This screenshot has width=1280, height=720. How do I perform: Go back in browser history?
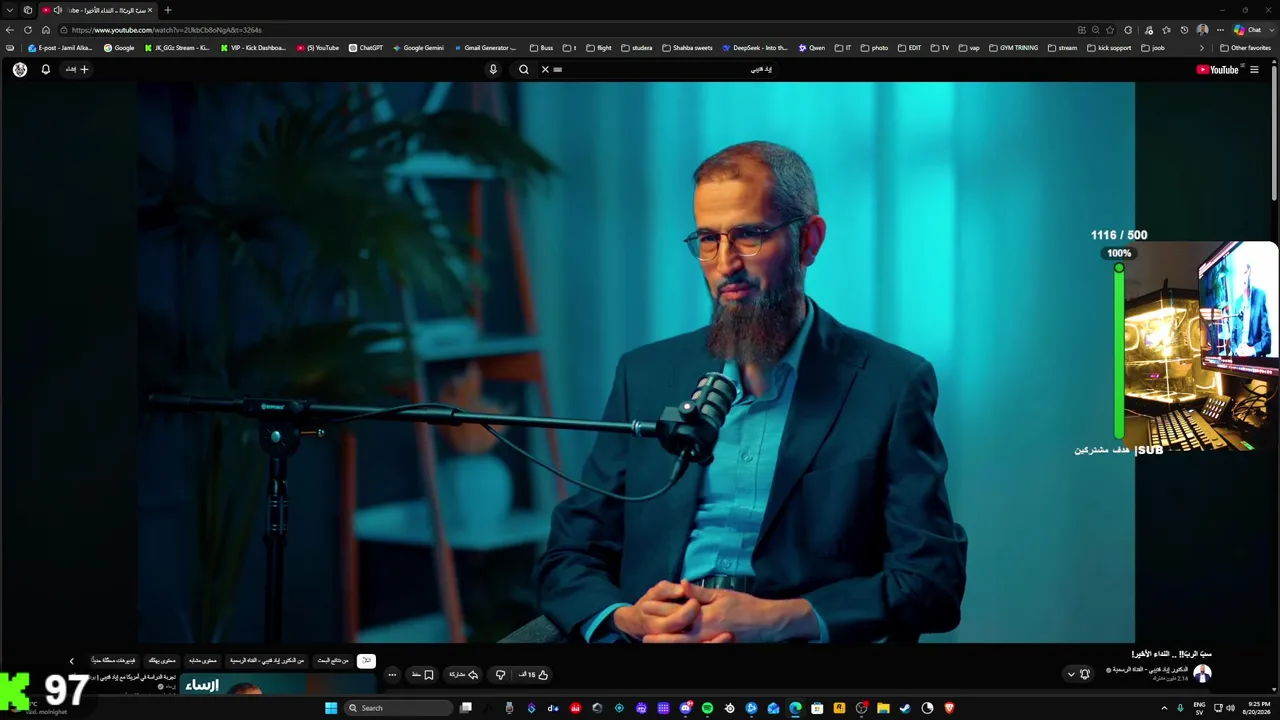coord(10,30)
